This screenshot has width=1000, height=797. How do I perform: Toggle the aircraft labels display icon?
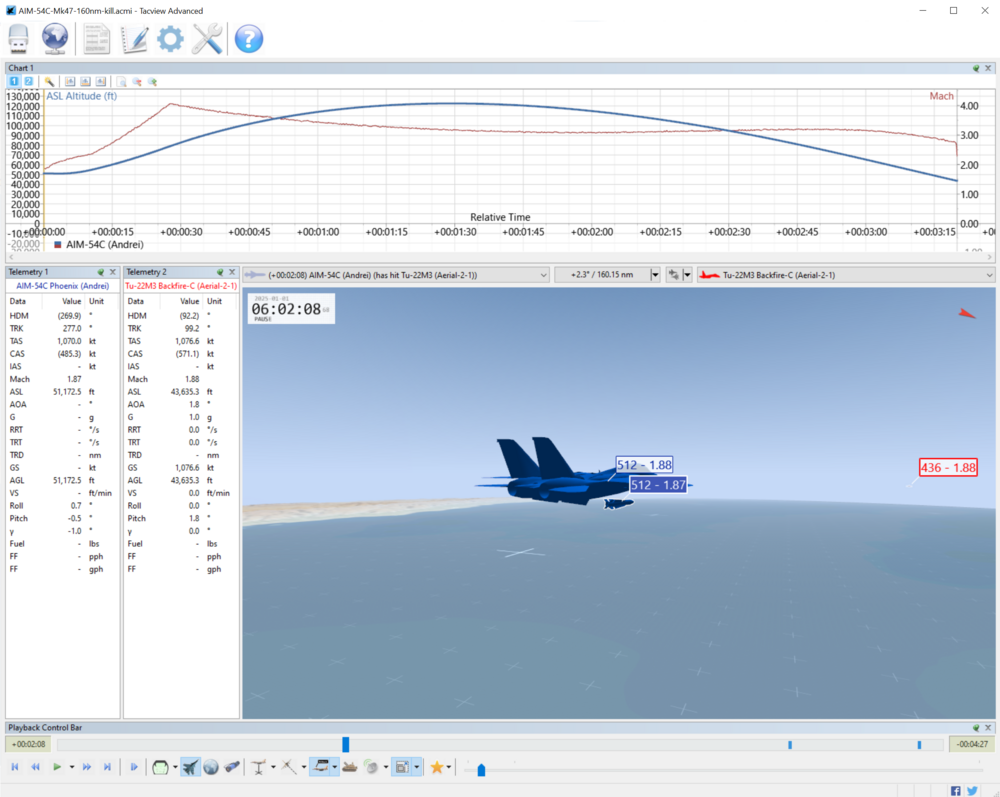pos(321,767)
